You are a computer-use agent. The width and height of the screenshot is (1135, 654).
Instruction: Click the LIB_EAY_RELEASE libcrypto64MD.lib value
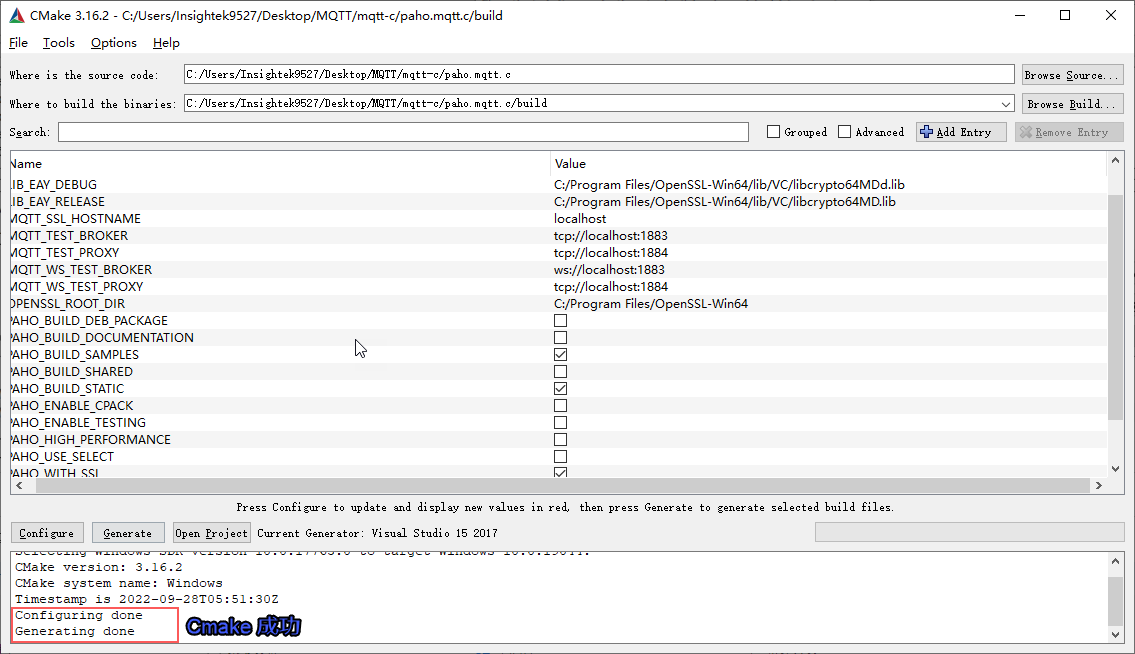[725, 202]
